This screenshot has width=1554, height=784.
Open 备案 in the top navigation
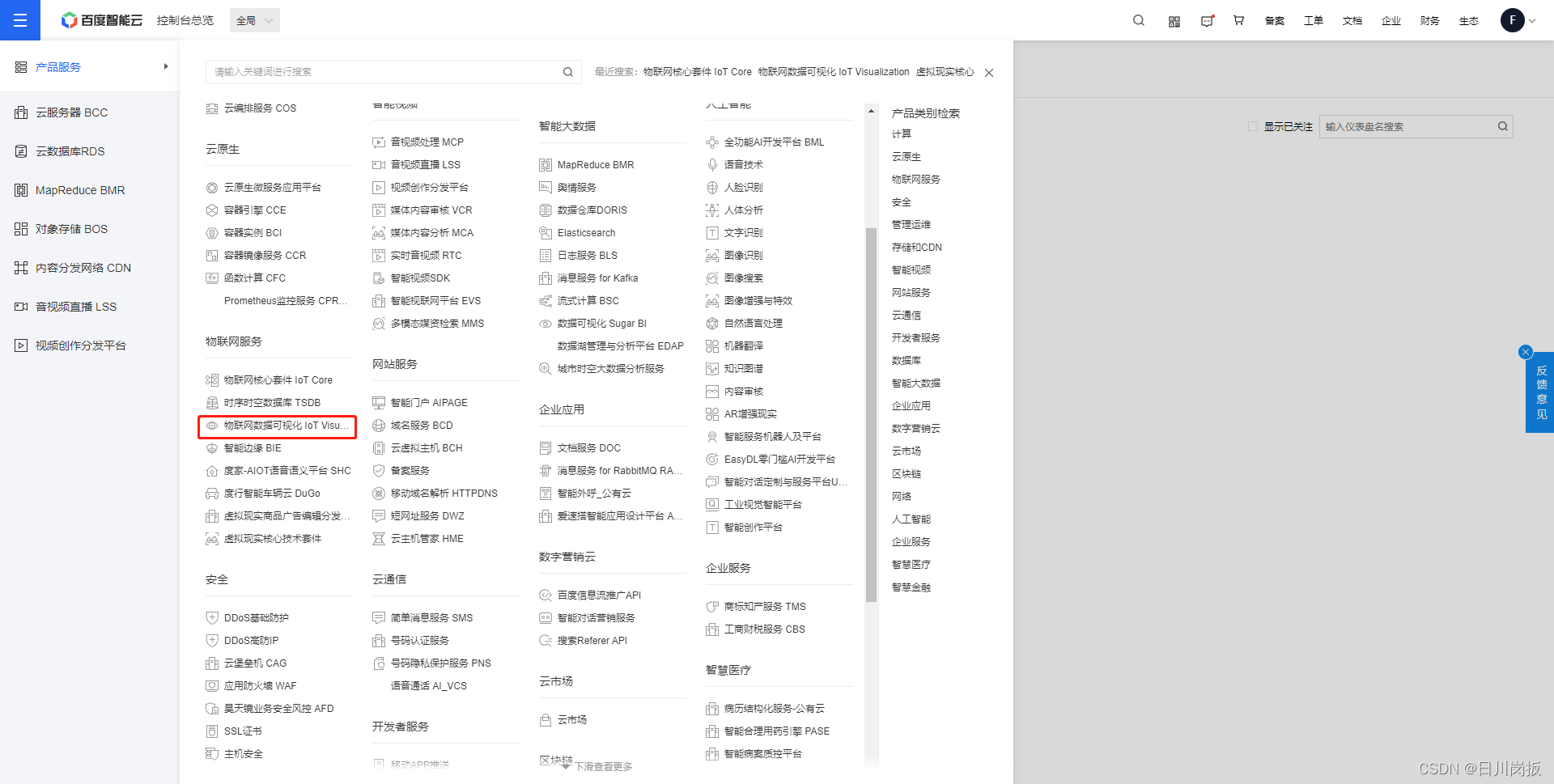[x=1275, y=21]
